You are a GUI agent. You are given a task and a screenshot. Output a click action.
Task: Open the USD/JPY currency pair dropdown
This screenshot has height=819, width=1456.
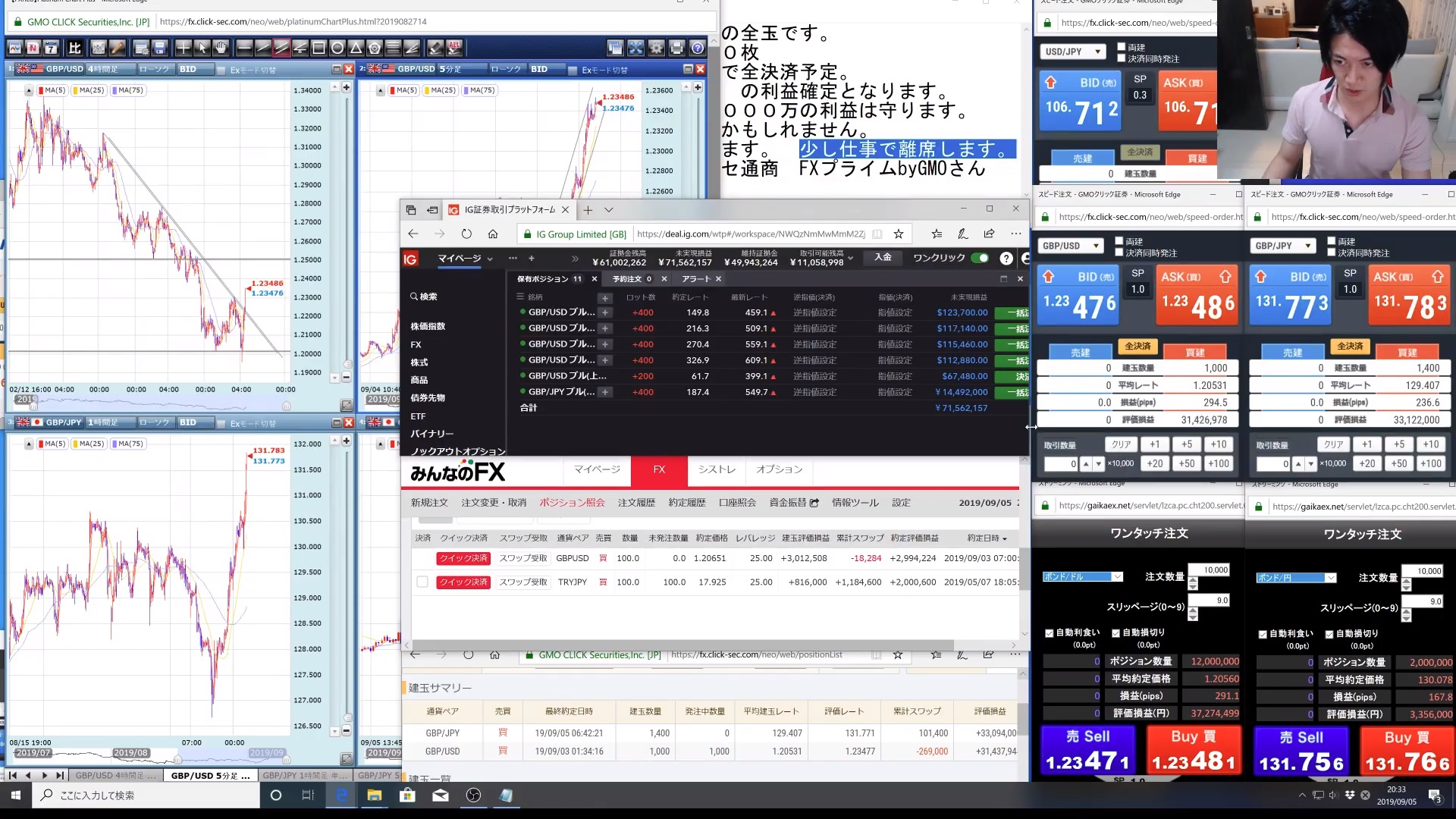point(1073,52)
